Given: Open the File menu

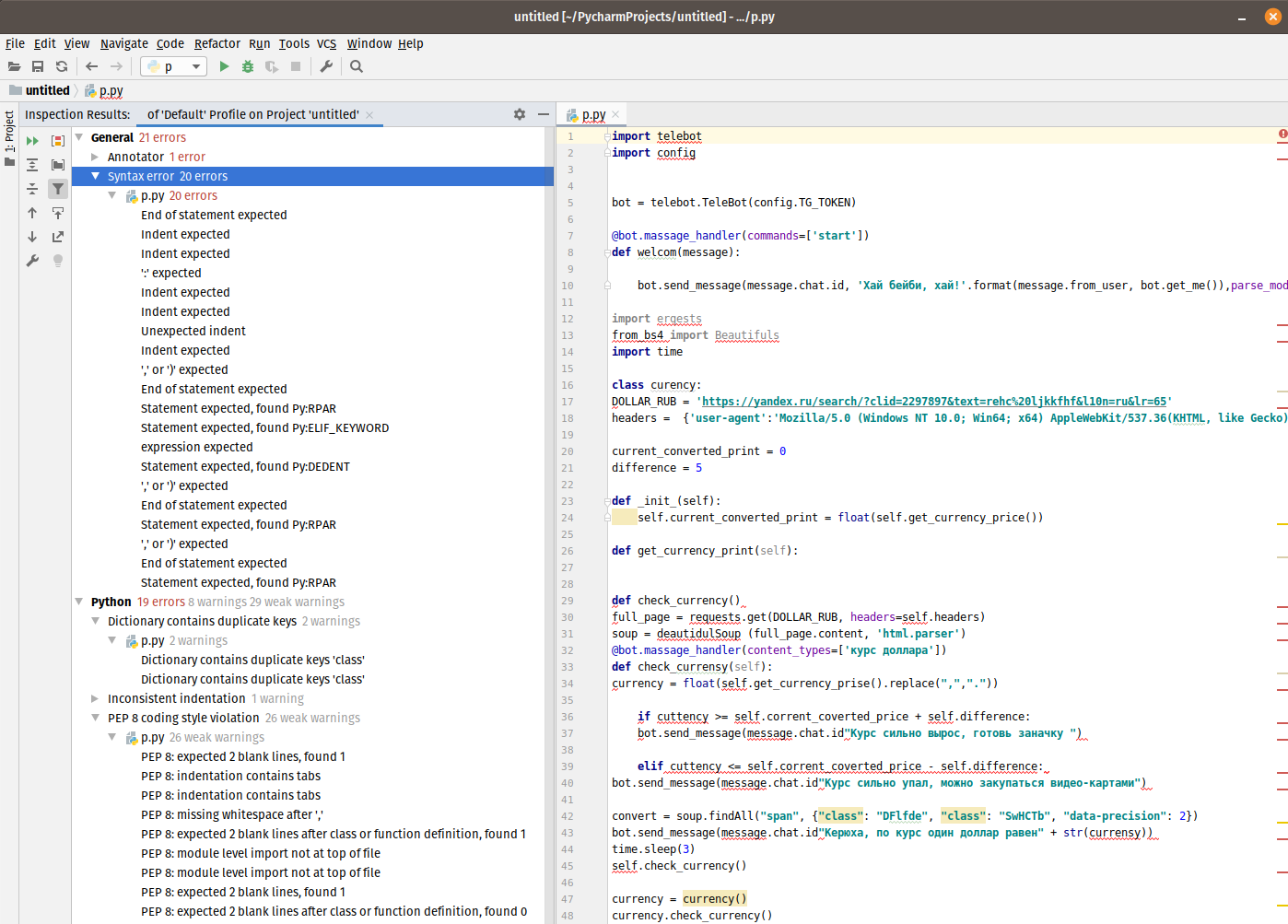Looking at the screenshot, I should tap(16, 43).
